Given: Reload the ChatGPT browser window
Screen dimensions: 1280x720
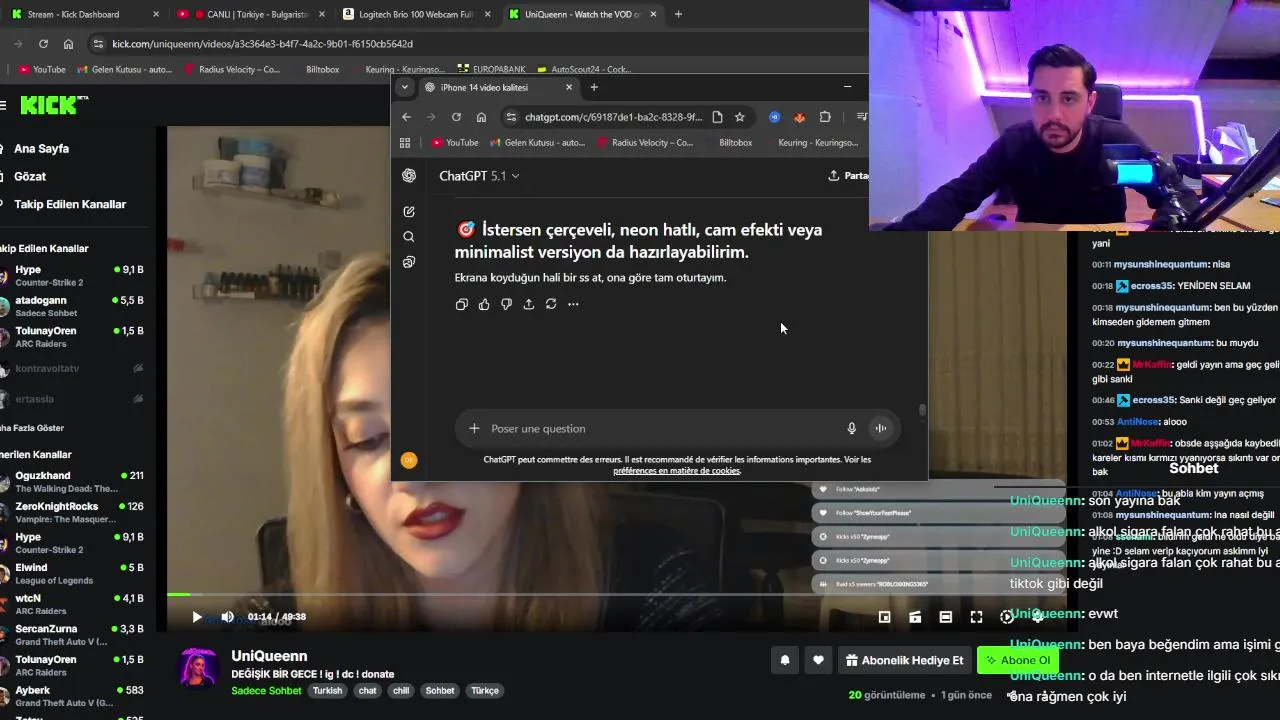Looking at the screenshot, I should (456, 117).
